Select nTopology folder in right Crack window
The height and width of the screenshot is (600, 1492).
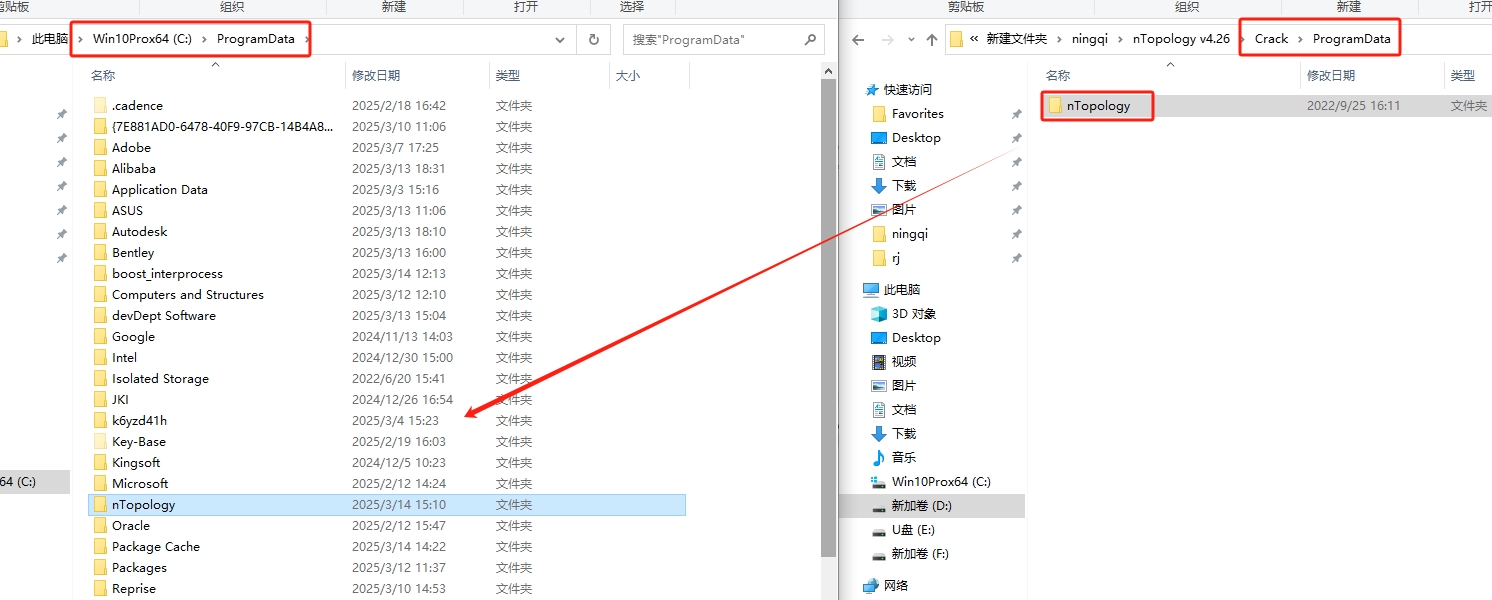1098,105
